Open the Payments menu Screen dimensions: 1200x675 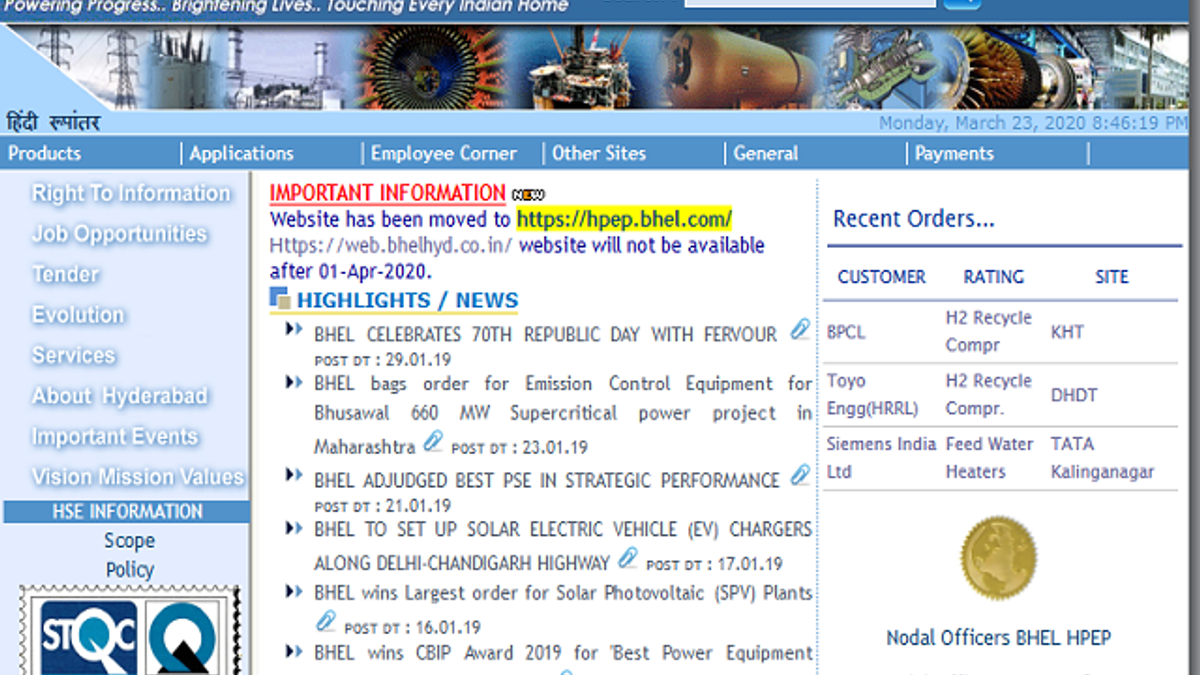pyautogui.click(x=954, y=153)
